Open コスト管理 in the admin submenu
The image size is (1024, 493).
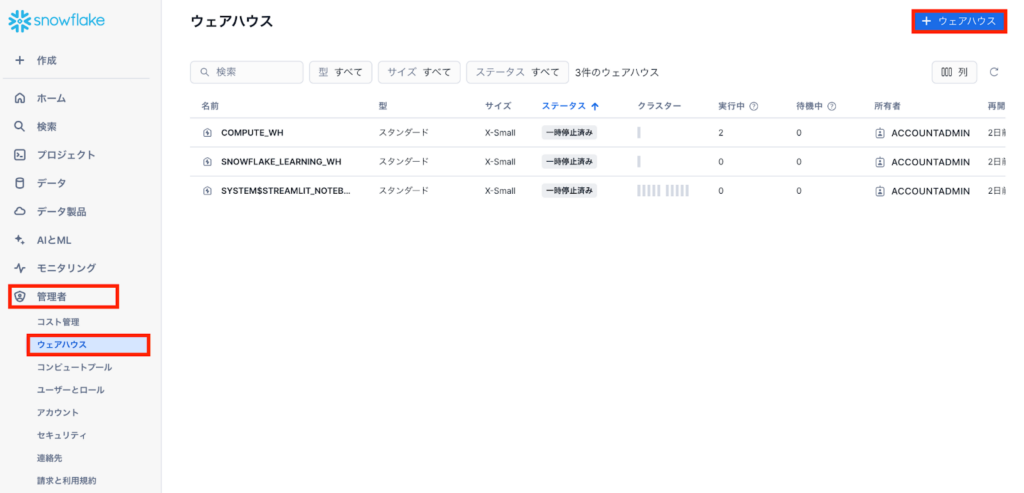click(58, 322)
